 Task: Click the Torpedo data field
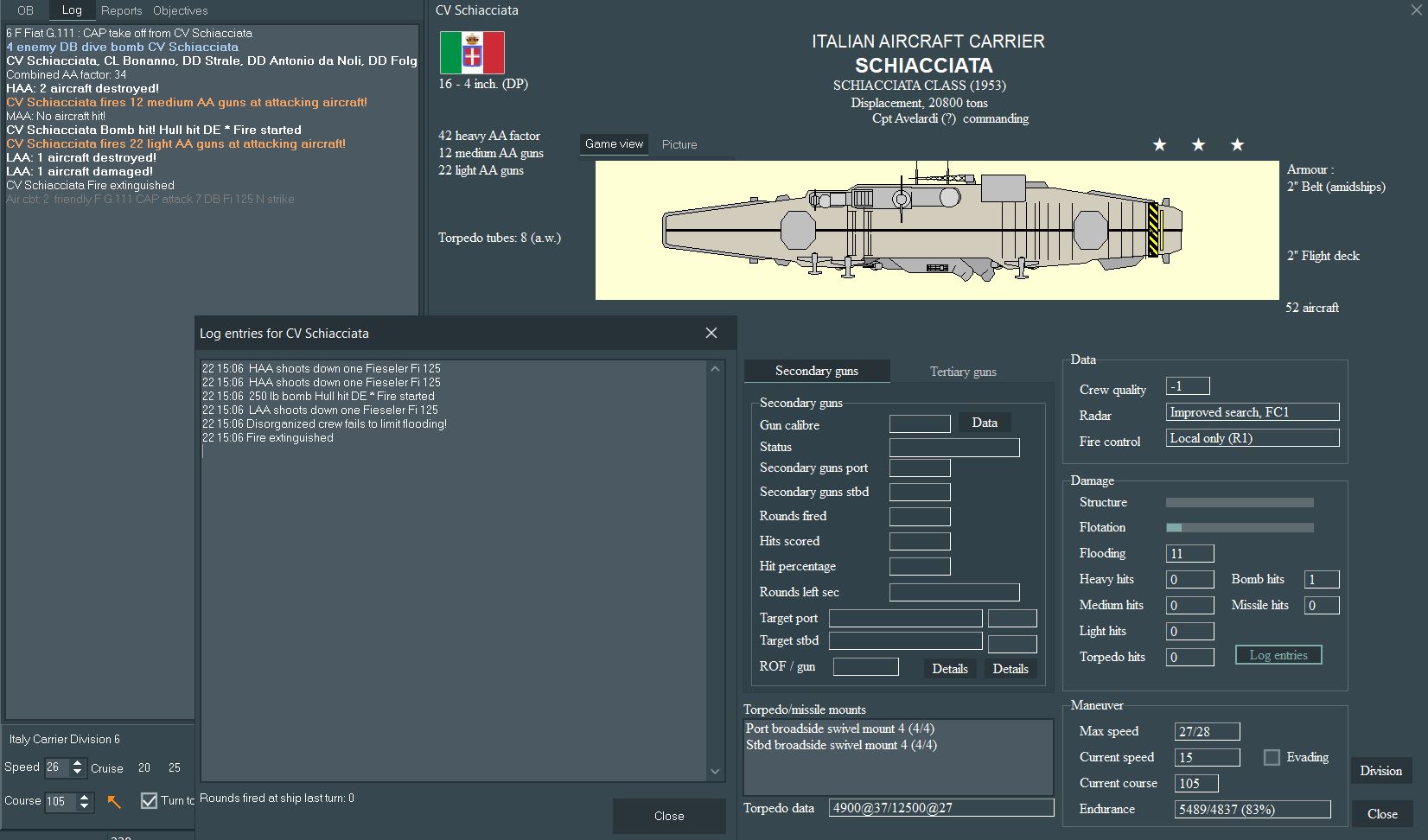tap(941, 808)
